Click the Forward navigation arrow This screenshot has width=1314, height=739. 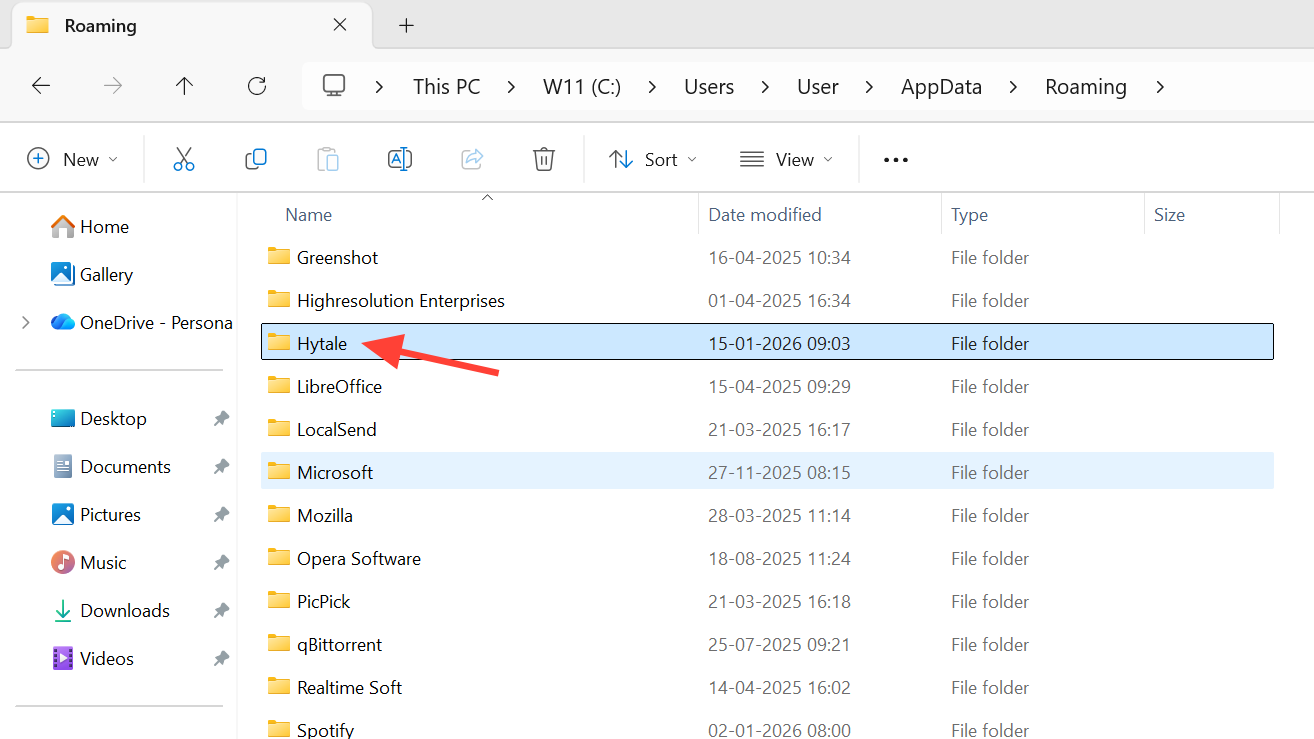113,86
